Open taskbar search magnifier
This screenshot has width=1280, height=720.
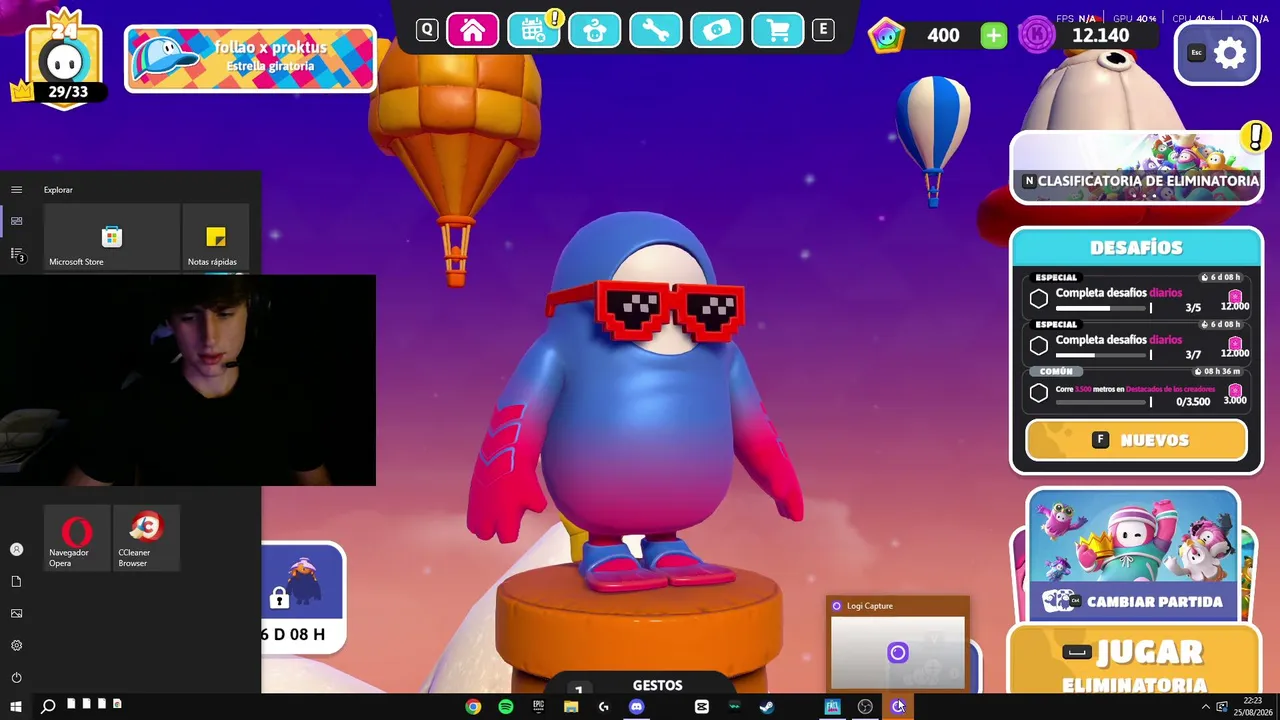48,707
